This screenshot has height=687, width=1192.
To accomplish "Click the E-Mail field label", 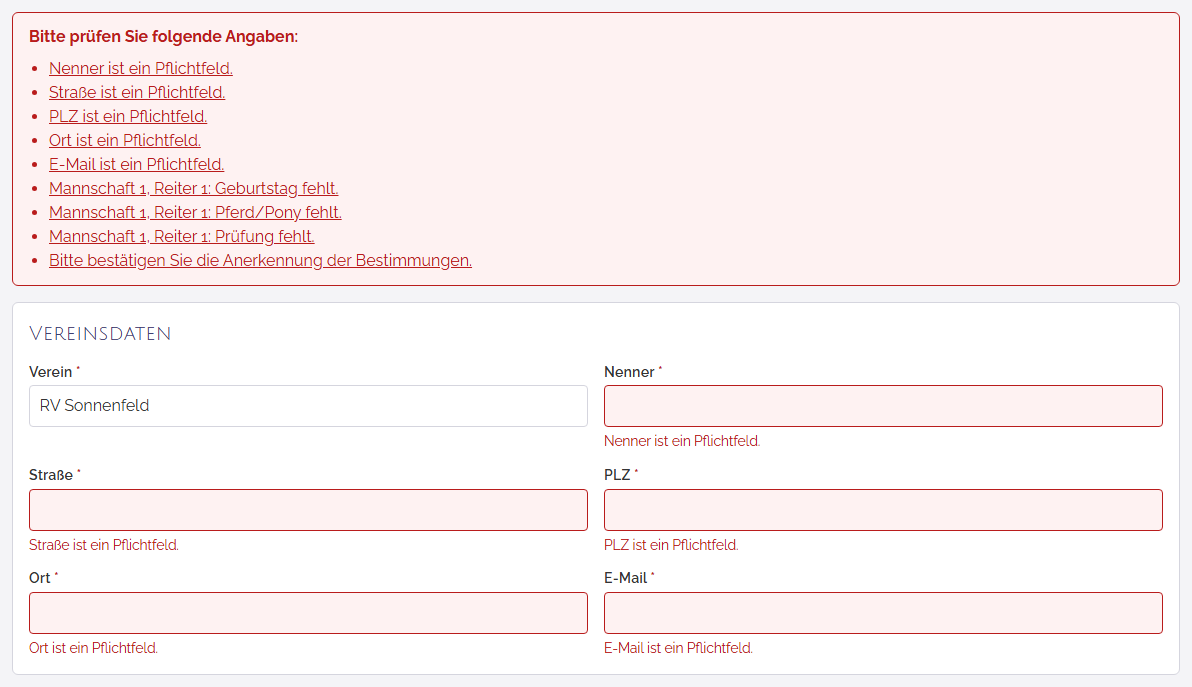I will tap(625, 578).
